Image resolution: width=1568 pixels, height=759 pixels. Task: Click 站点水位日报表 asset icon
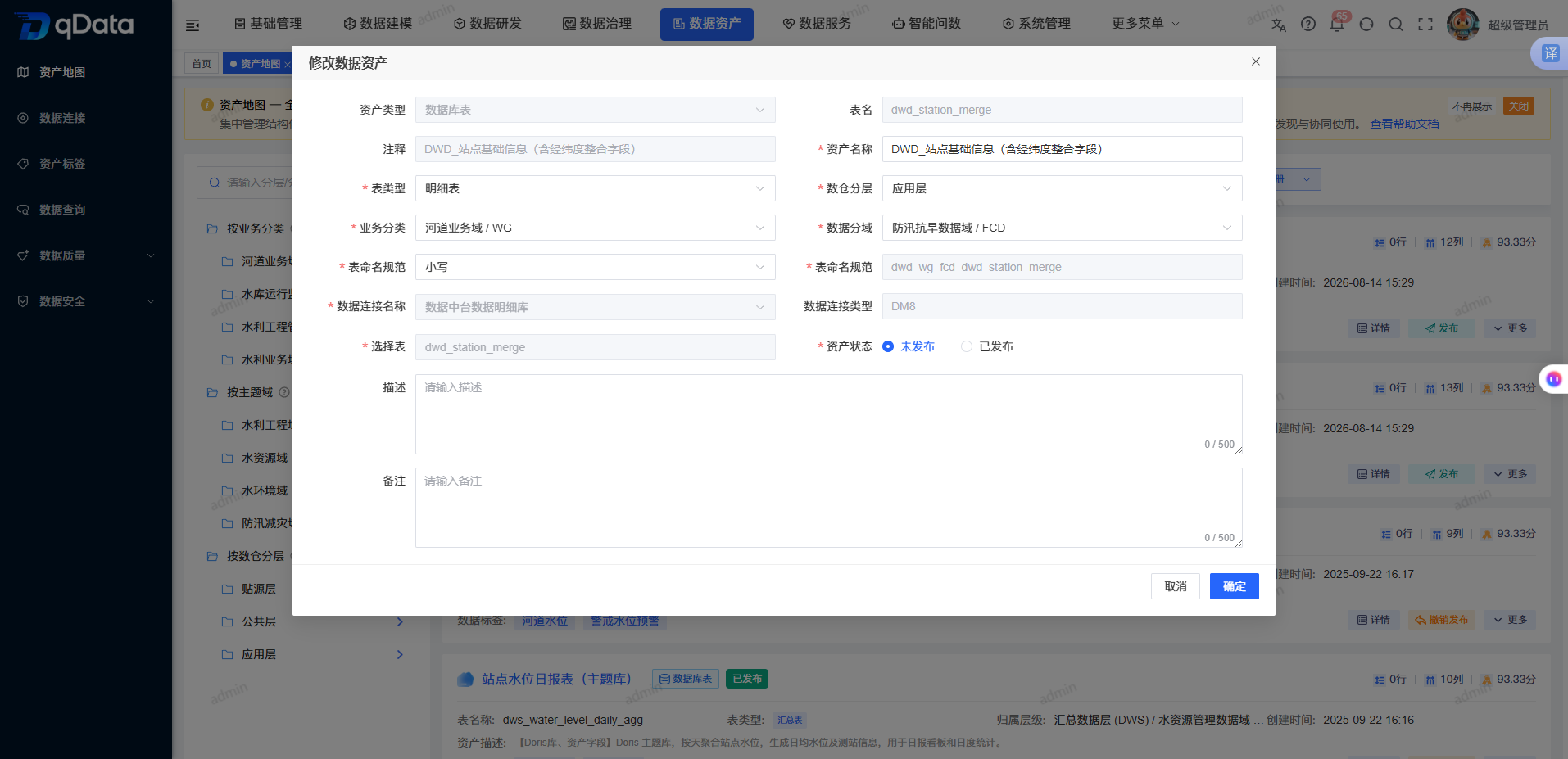[465, 679]
